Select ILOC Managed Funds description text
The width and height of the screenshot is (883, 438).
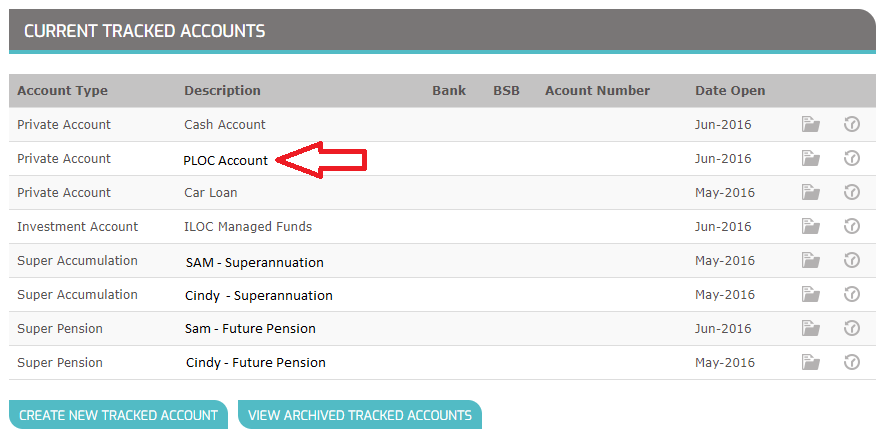coord(248,227)
